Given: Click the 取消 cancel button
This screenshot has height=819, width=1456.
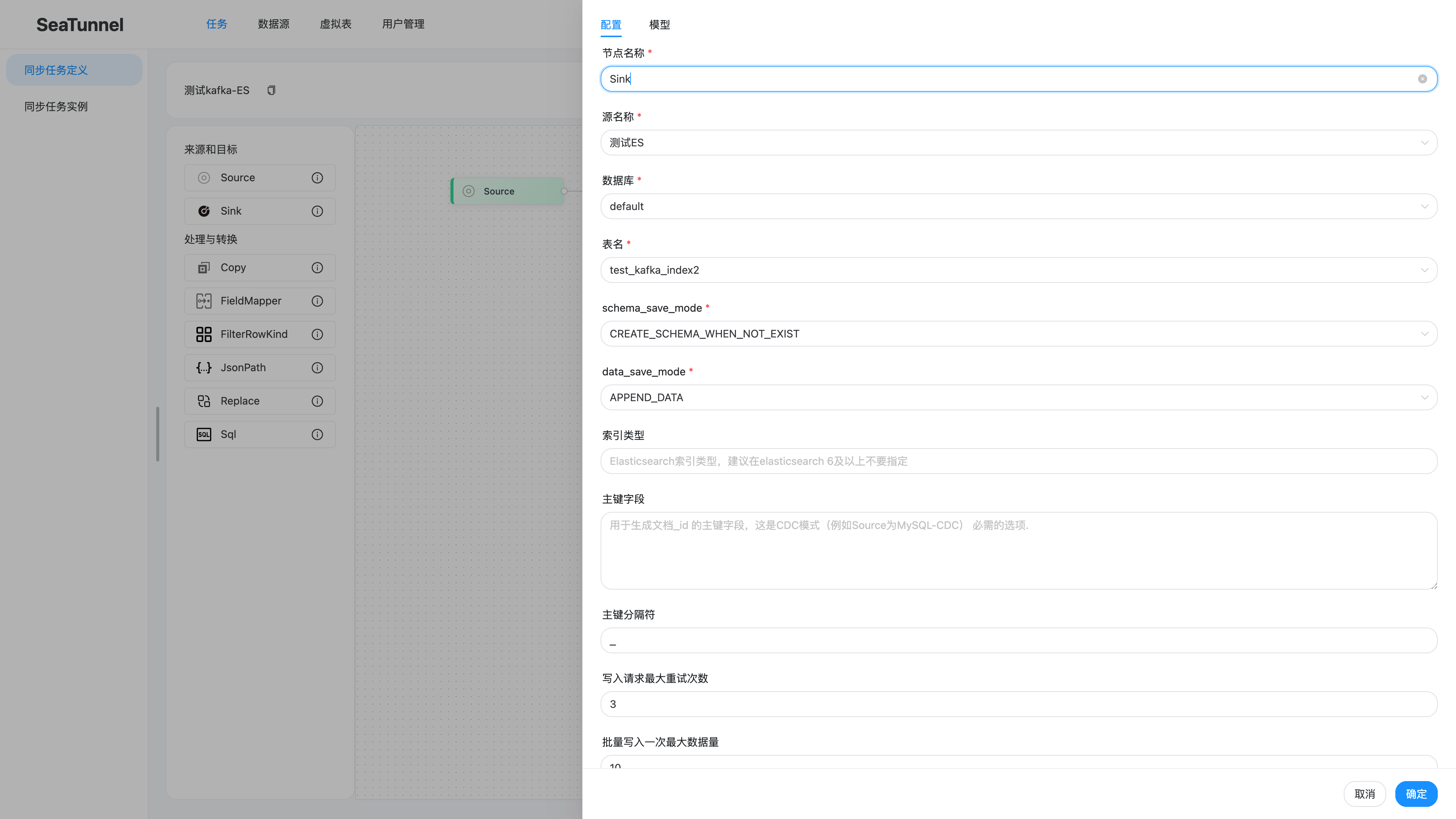Looking at the screenshot, I should click(x=1364, y=794).
